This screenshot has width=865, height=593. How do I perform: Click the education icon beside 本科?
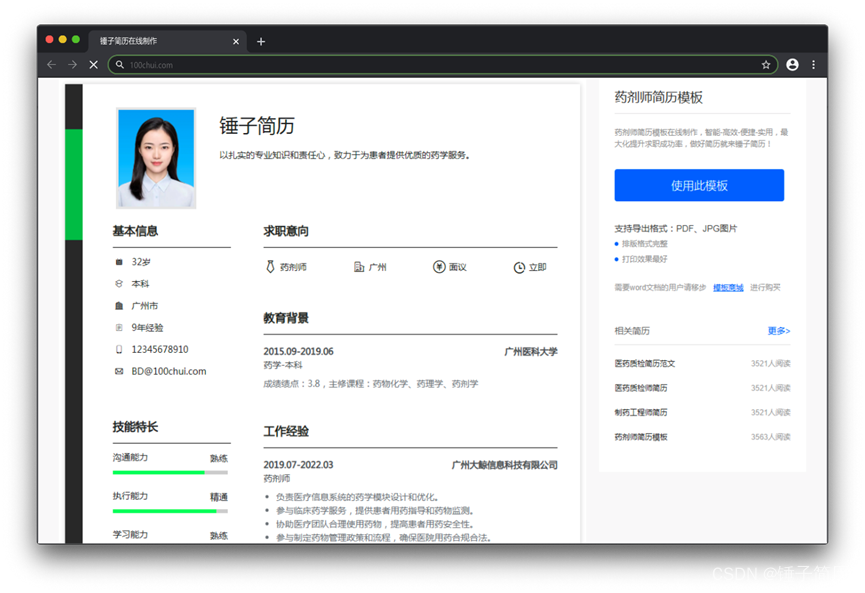click(119, 284)
